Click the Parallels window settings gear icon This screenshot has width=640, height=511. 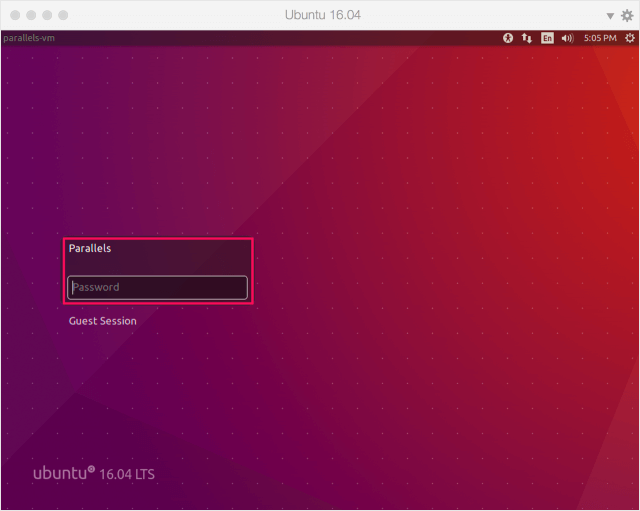point(627,15)
